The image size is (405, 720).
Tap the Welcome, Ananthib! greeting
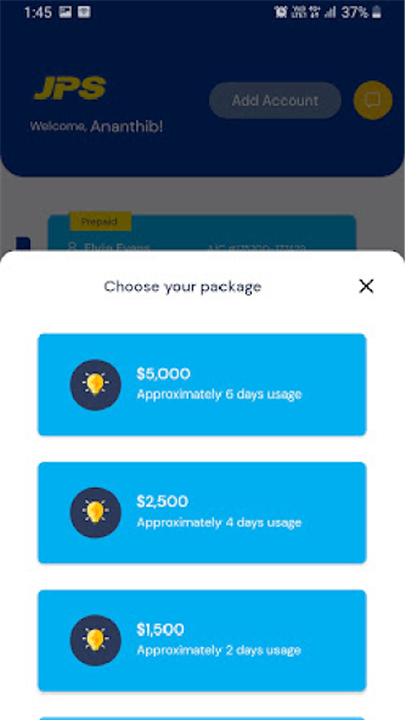coord(96,126)
